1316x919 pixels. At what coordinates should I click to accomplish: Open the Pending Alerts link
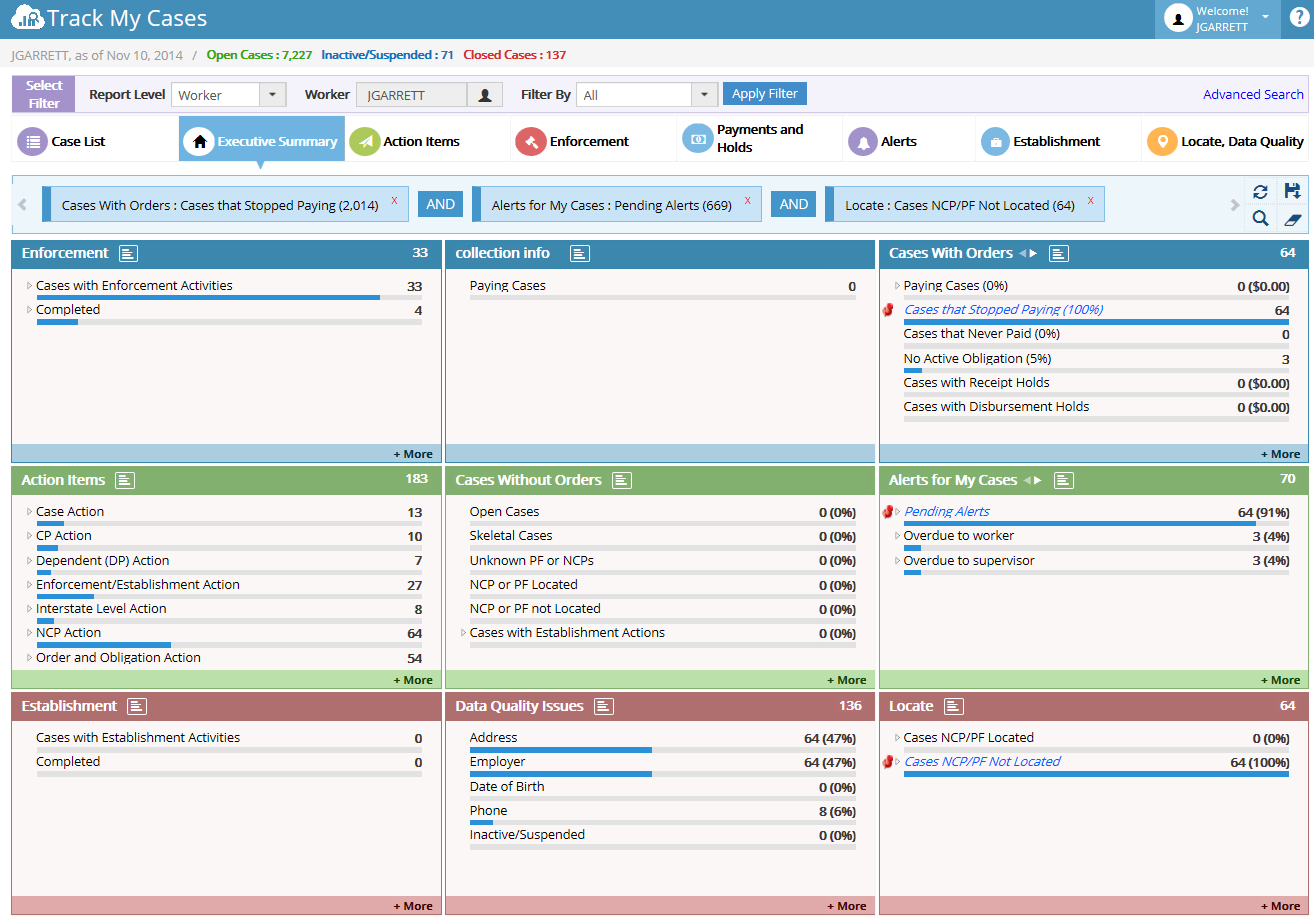(947, 511)
